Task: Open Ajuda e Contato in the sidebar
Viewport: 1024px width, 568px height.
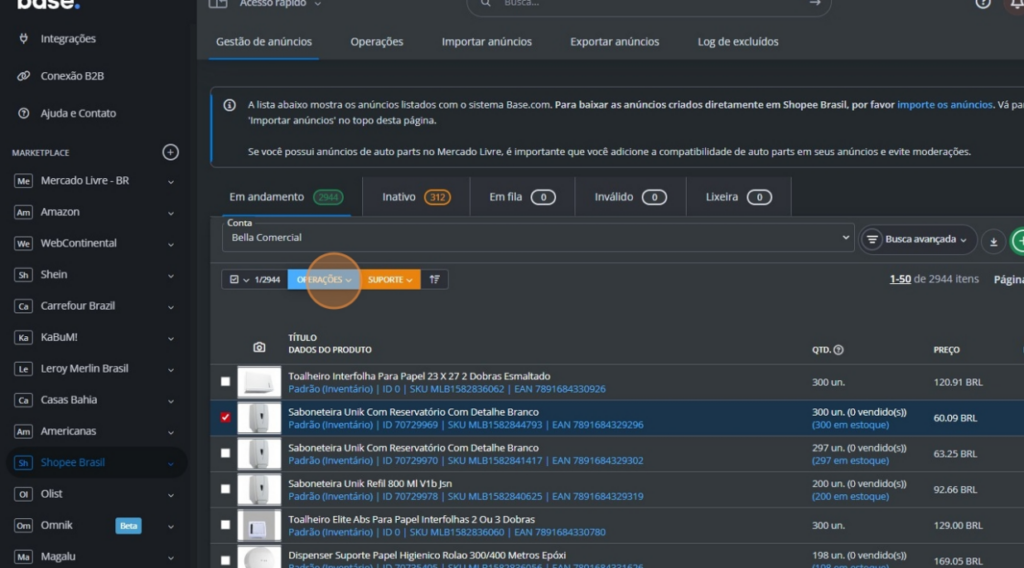Action: click(77, 114)
